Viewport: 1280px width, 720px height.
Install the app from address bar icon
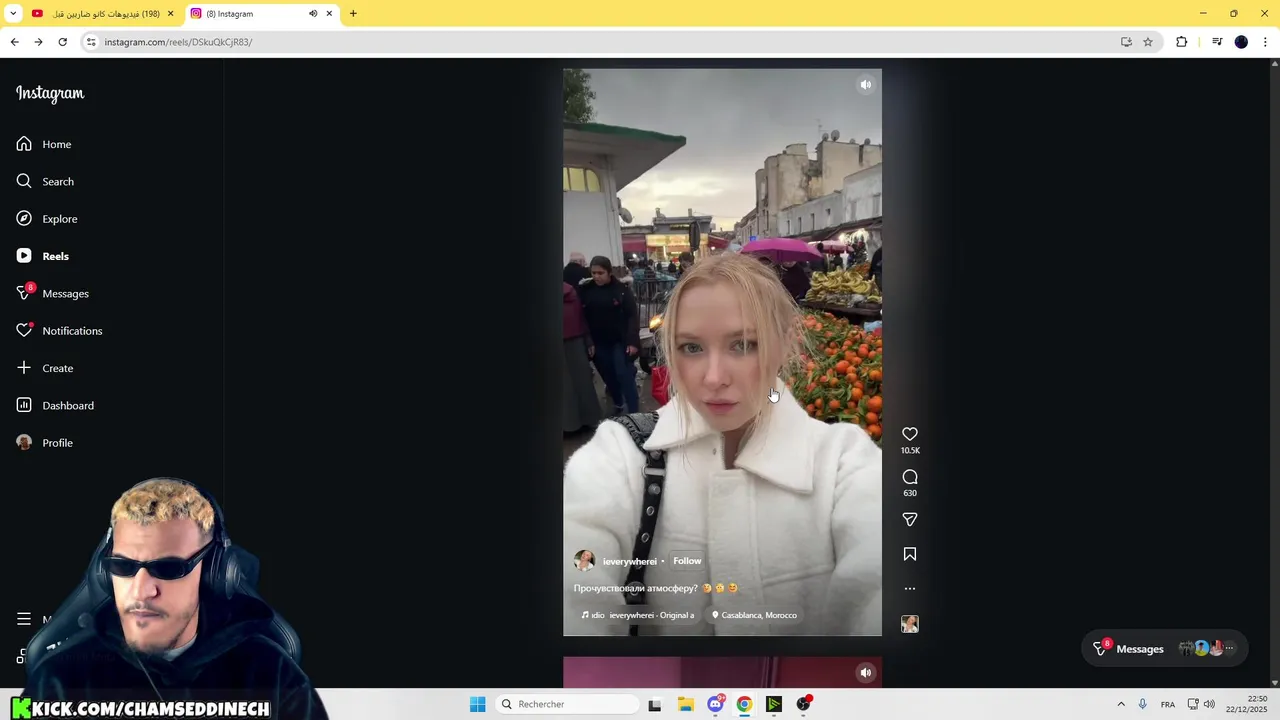click(x=1126, y=42)
